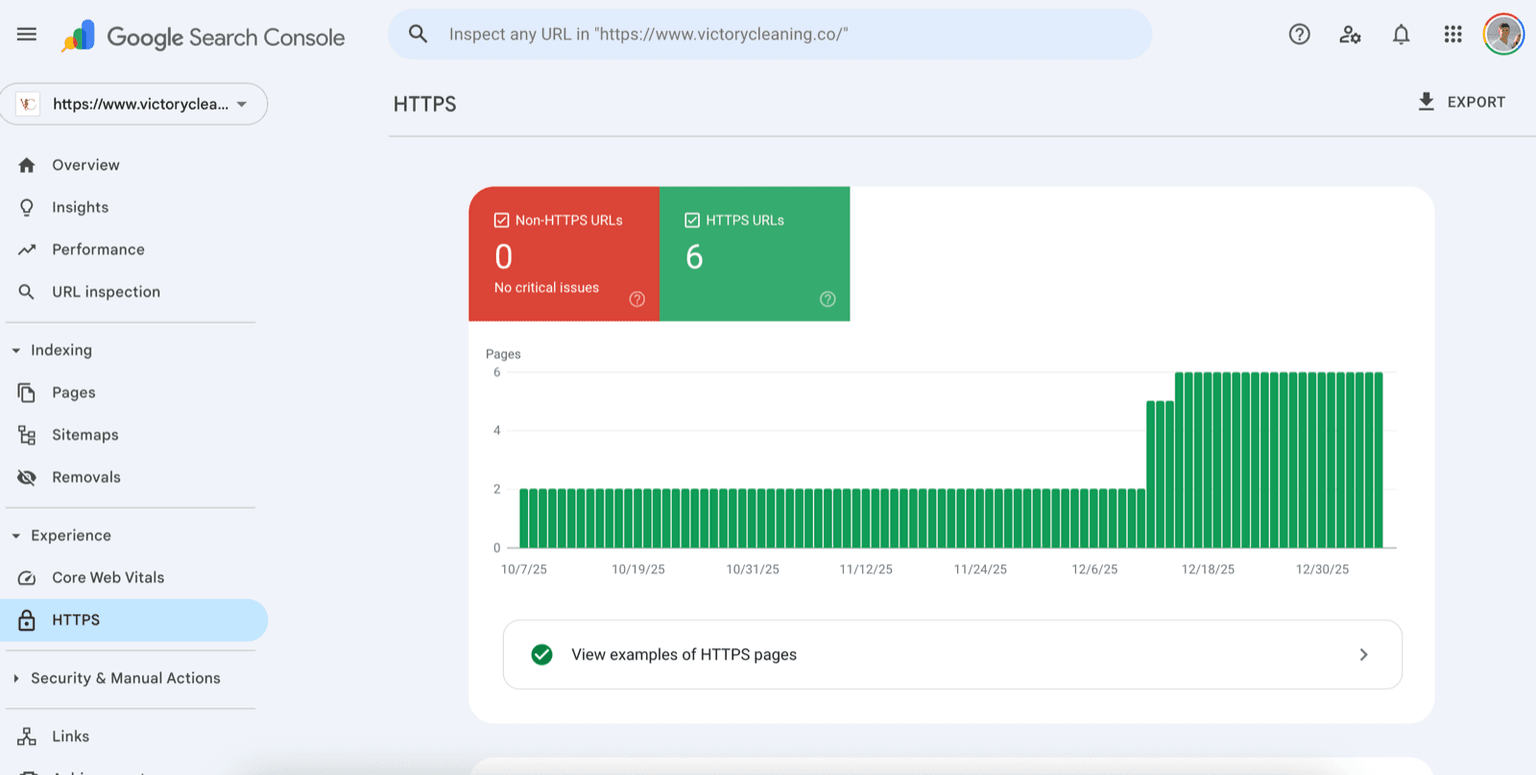Click help icon on Non-HTTPS URLs card
The width and height of the screenshot is (1536, 775).
coord(637,299)
